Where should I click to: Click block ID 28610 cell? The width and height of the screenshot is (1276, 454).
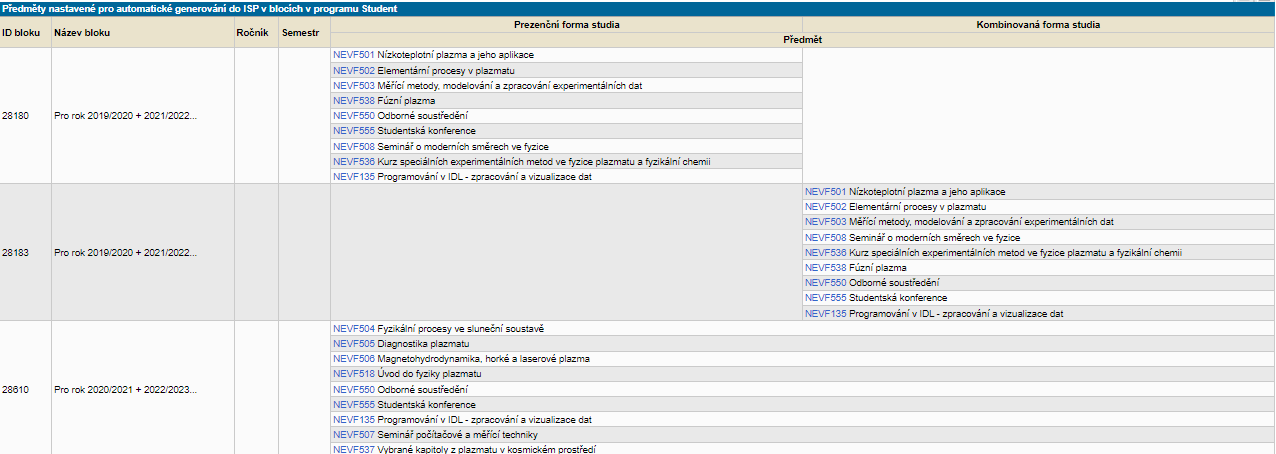click(x=15, y=389)
